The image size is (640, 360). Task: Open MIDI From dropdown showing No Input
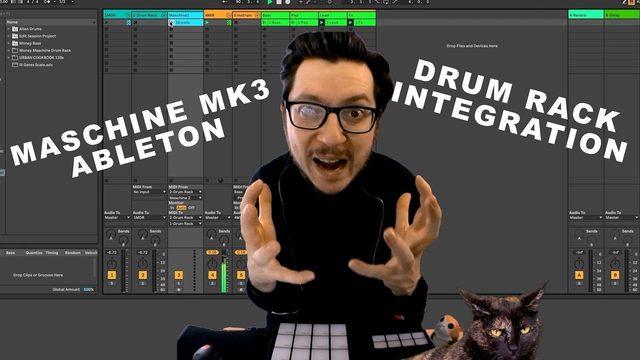(x=149, y=192)
